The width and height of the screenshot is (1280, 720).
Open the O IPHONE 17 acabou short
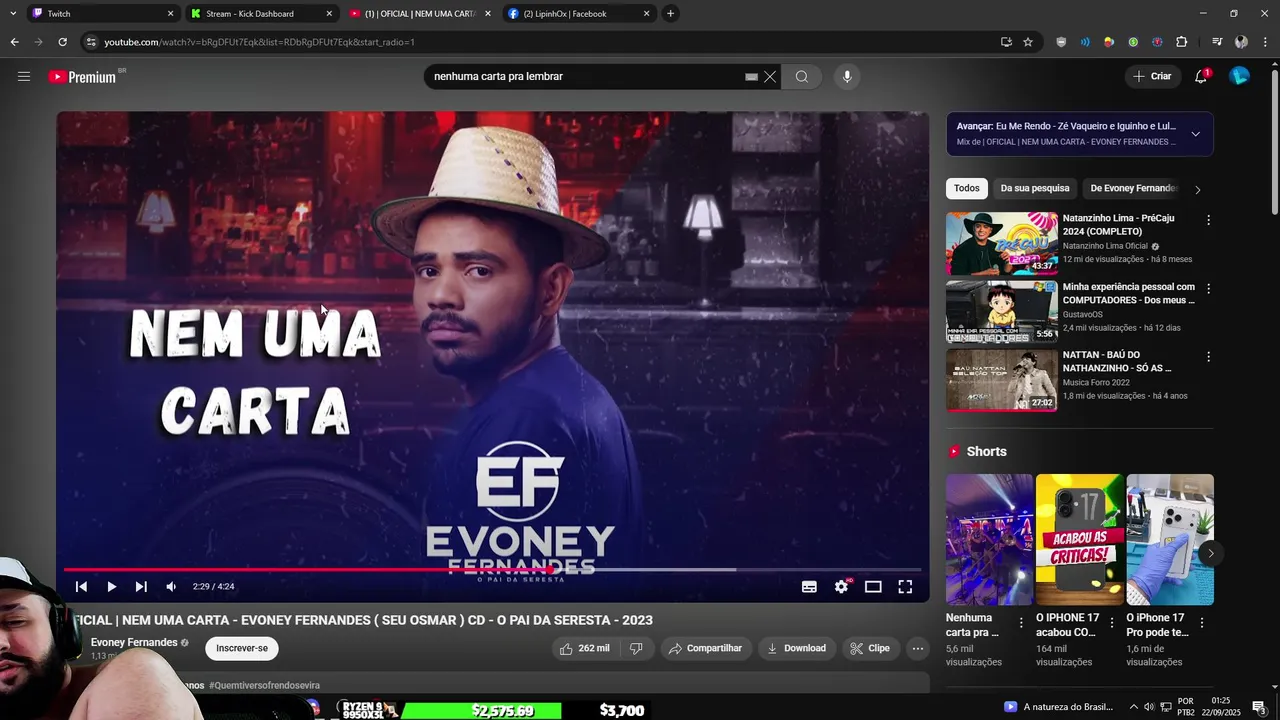coord(1080,540)
